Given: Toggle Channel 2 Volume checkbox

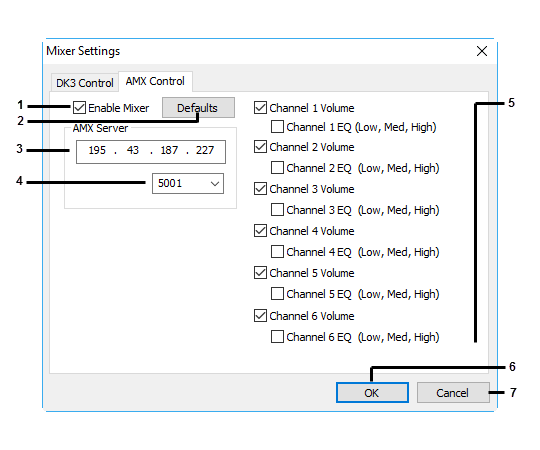Looking at the screenshot, I should [260, 147].
